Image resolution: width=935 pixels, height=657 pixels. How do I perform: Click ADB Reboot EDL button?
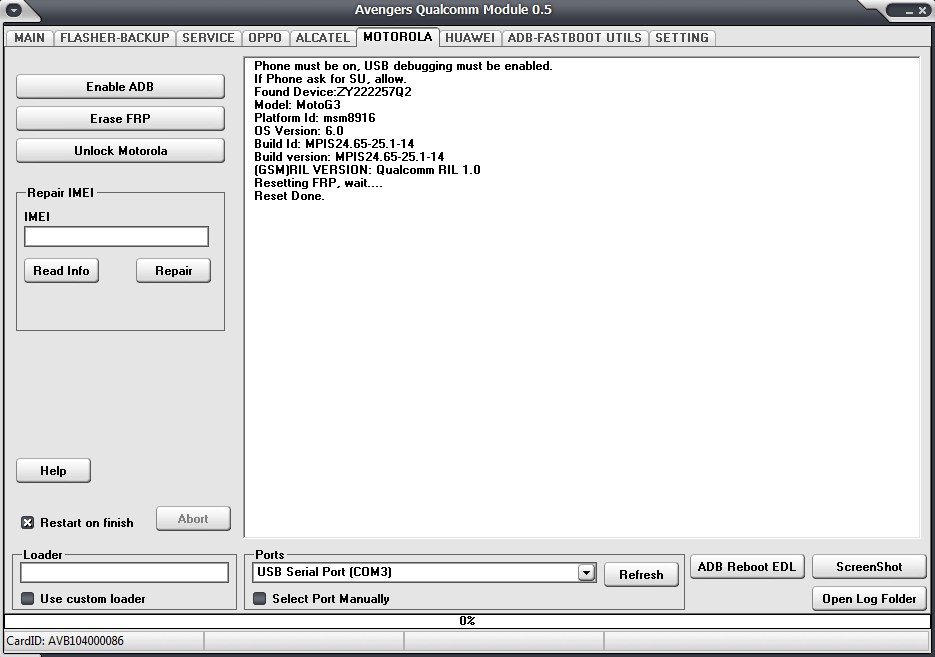tap(747, 566)
